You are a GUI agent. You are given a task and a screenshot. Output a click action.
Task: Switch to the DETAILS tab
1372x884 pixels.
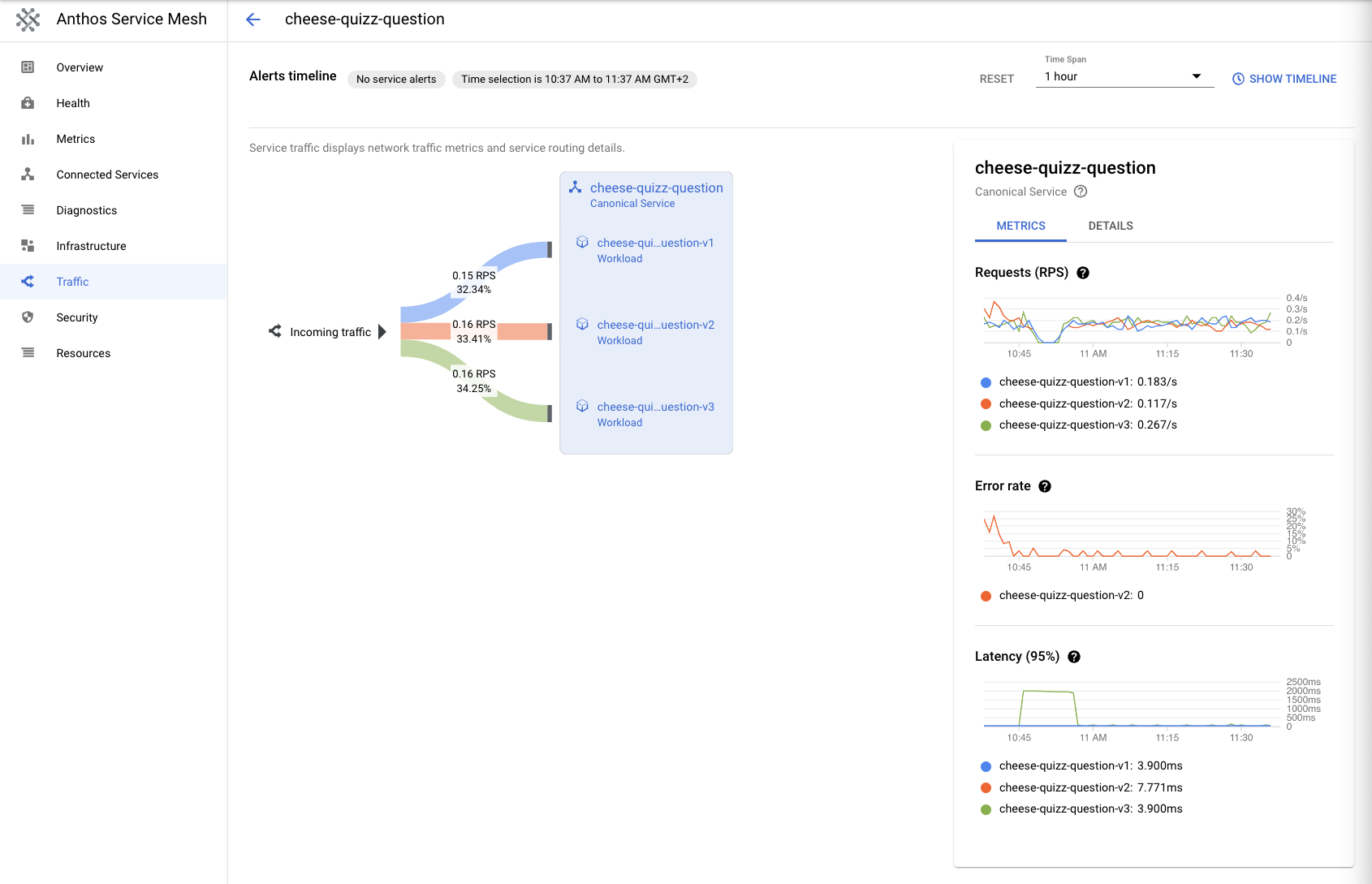point(1111,226)
